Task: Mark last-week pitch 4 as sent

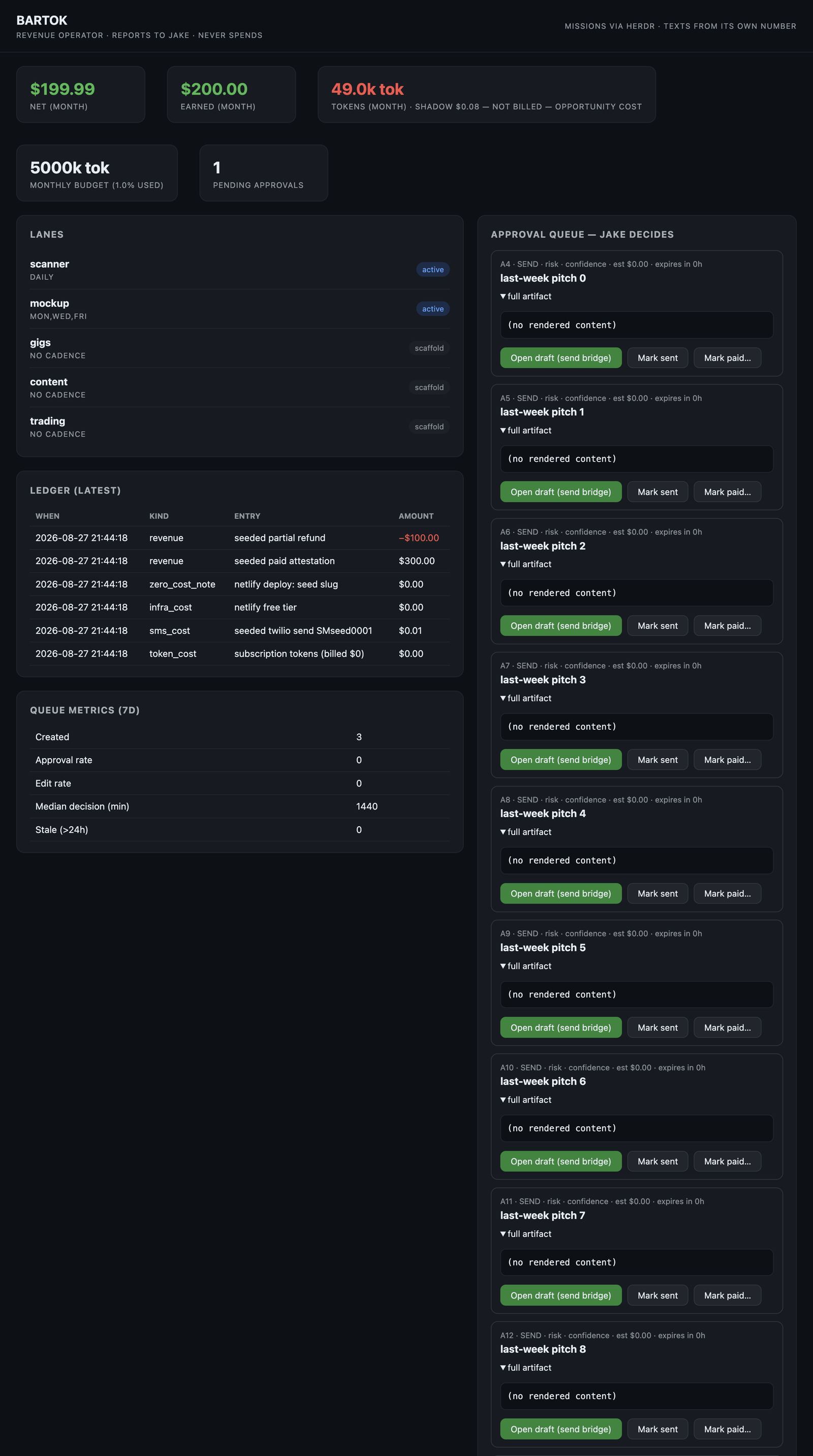Action: 658,894
